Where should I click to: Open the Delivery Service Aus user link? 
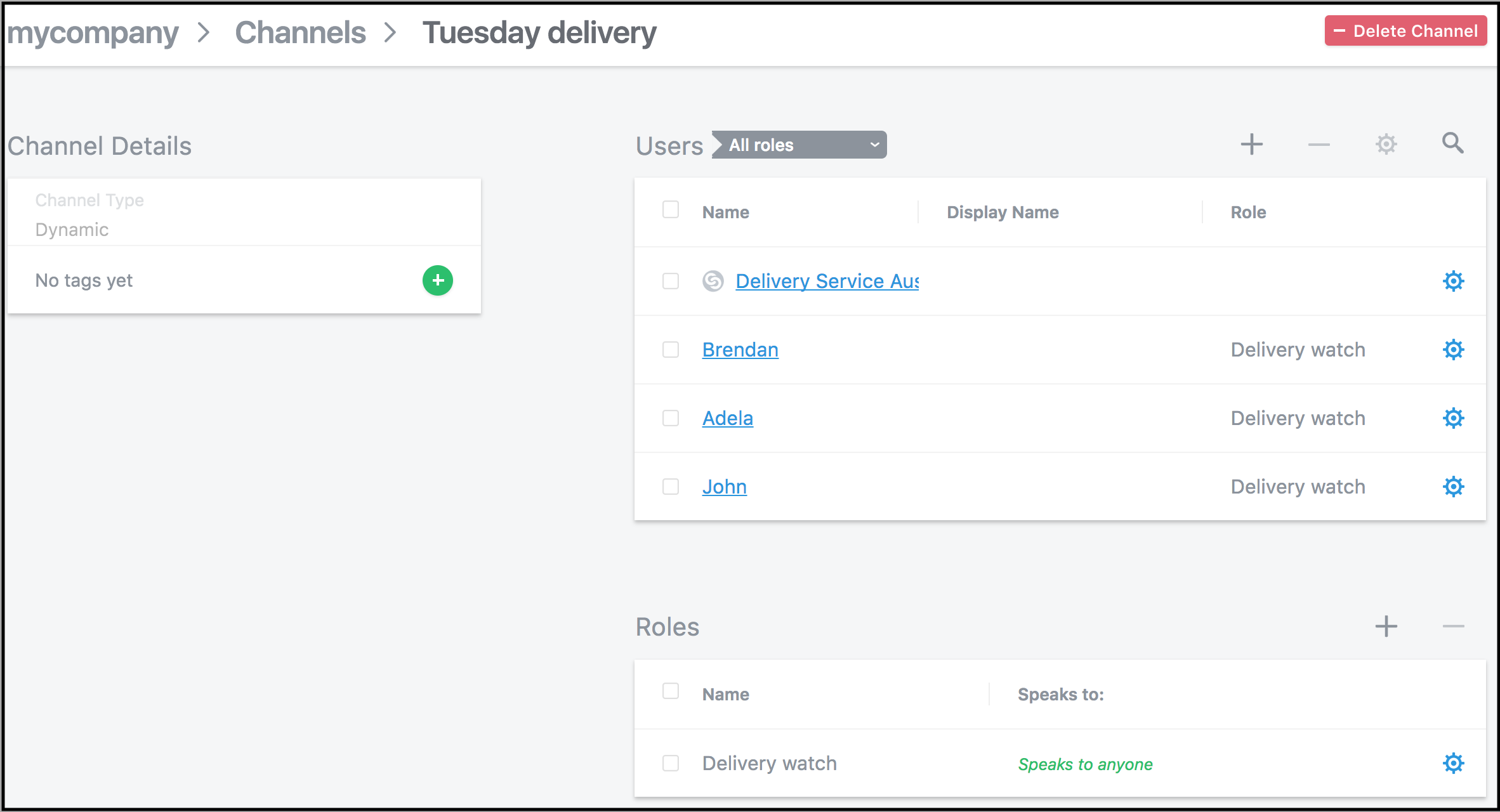click(827, 281)
